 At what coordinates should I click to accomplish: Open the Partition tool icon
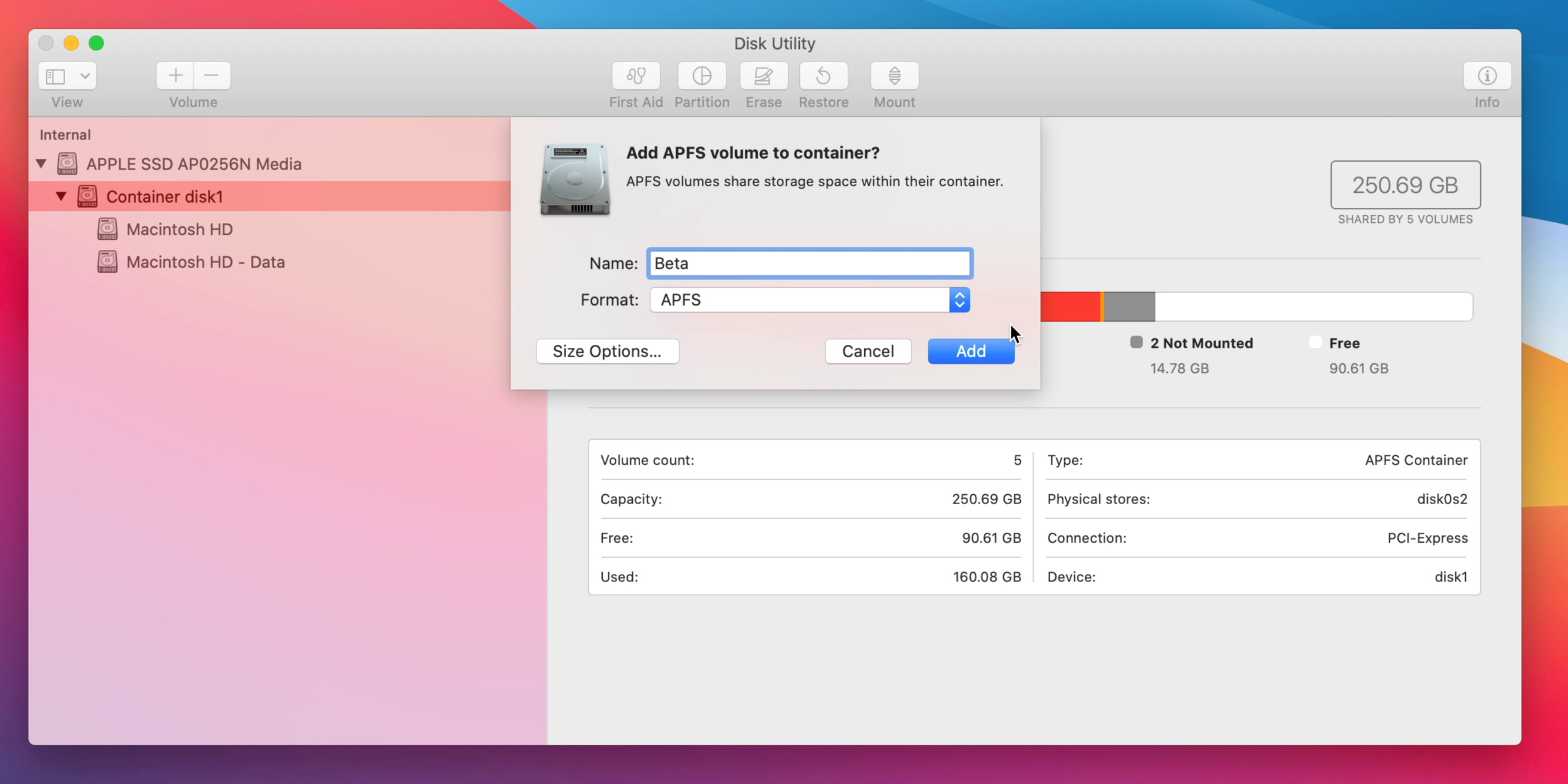701,76
